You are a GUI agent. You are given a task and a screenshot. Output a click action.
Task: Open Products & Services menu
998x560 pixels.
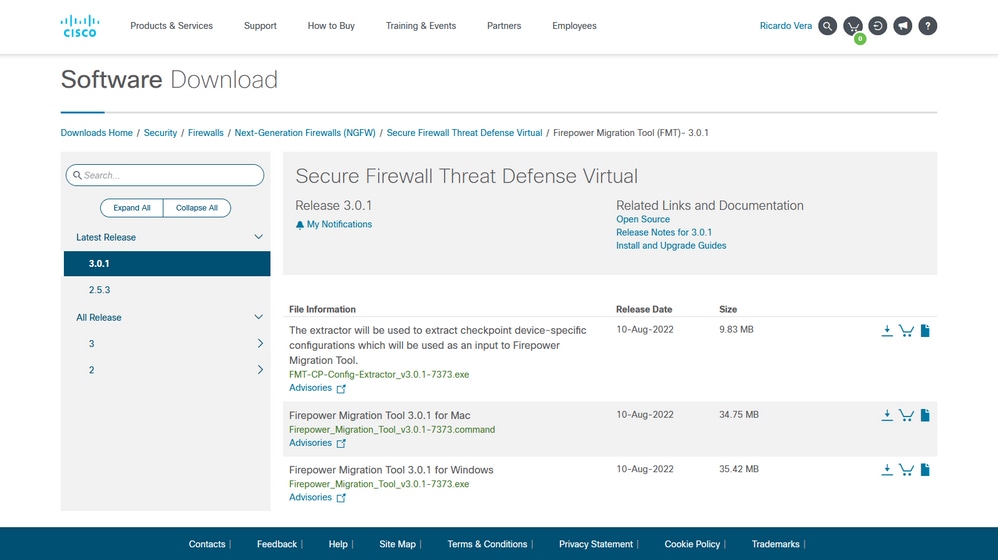171,26
